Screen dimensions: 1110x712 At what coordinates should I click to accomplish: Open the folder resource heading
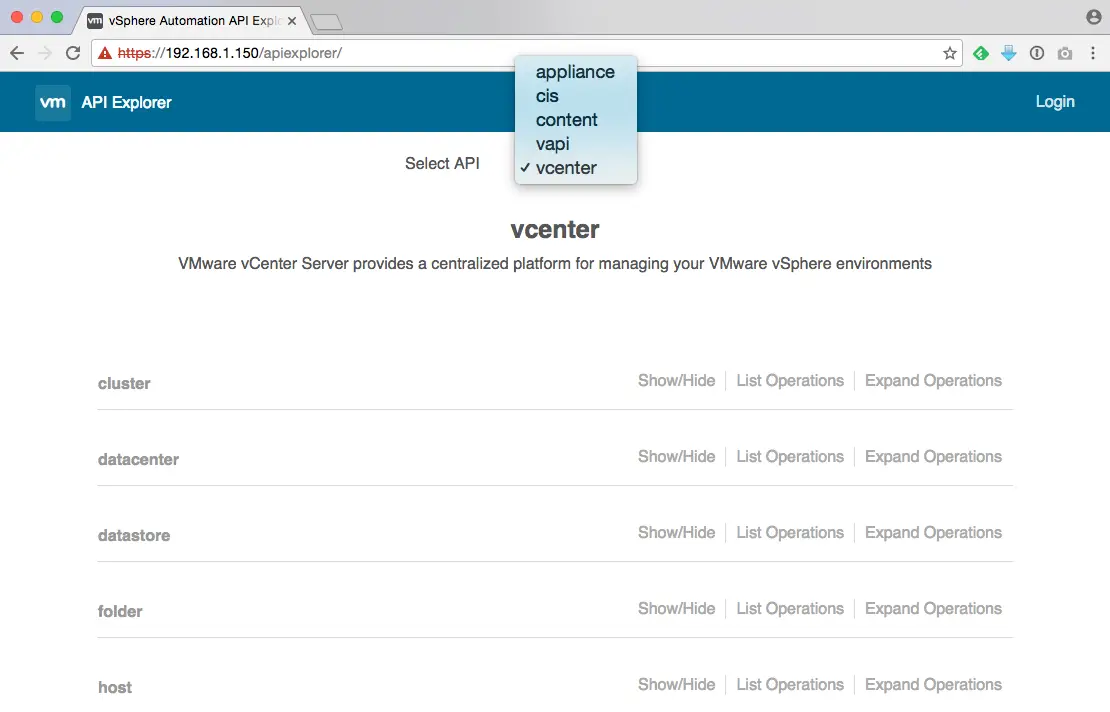[120, 611]
